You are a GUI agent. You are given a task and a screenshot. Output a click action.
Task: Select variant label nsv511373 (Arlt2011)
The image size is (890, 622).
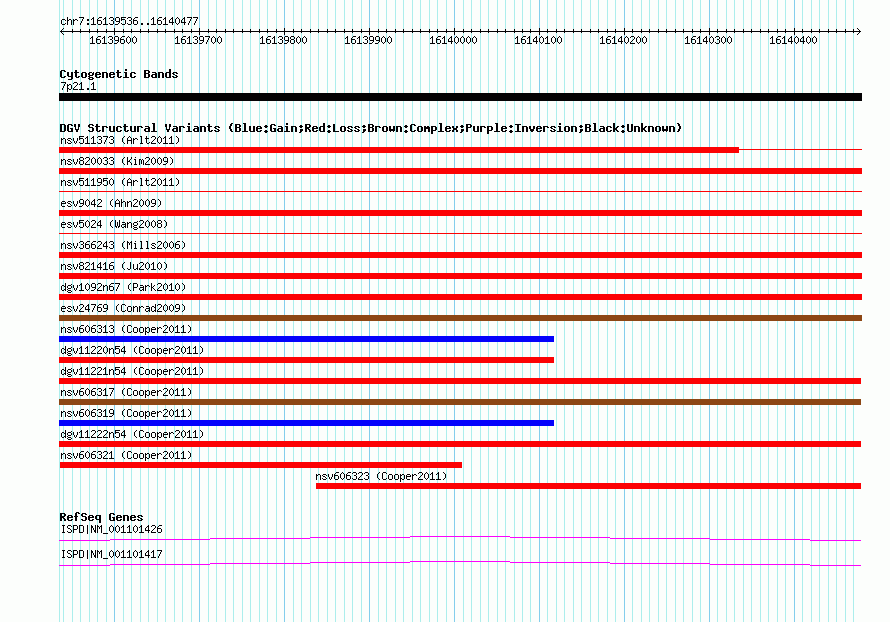[120, 140]
